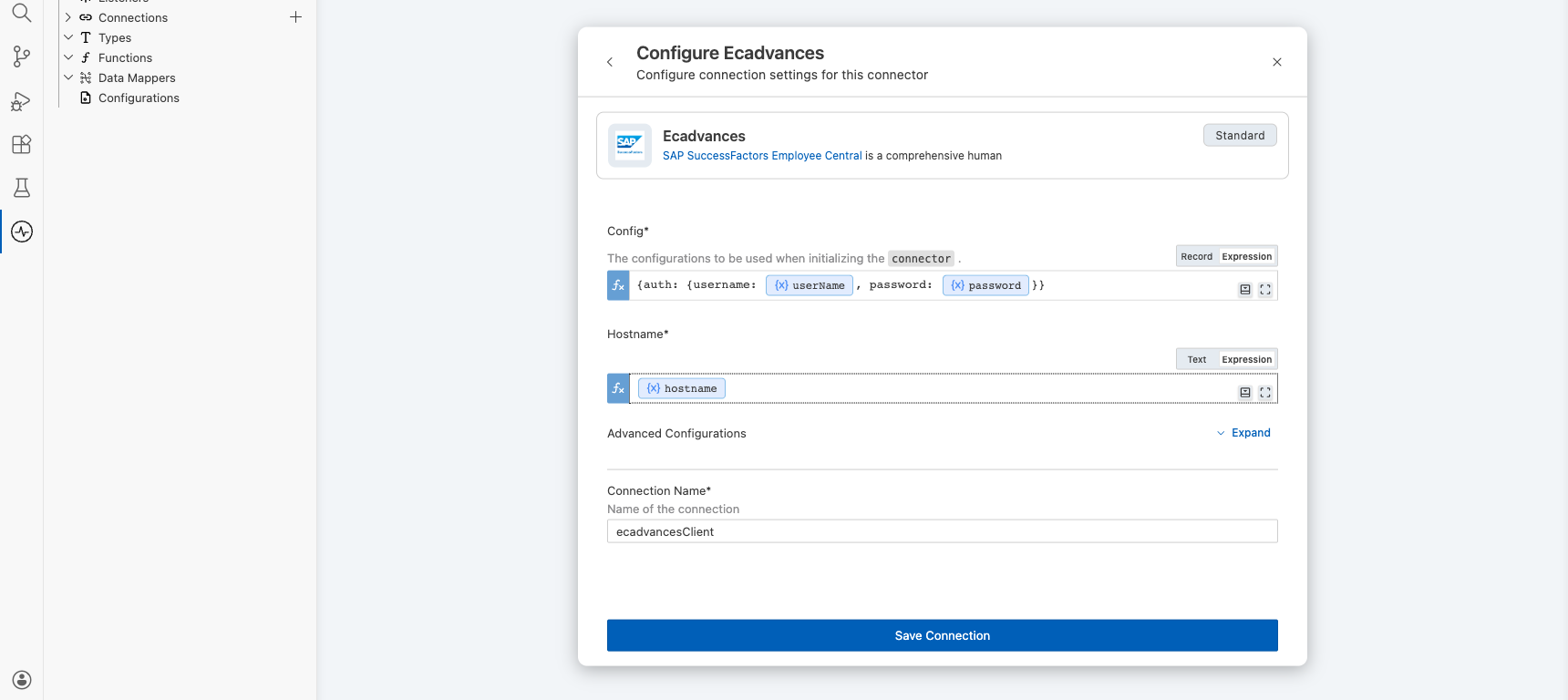Close the Configure Ecadvances dialog
The width and height of the screenshot is (1568, 700).
[x=1277, y=62]
